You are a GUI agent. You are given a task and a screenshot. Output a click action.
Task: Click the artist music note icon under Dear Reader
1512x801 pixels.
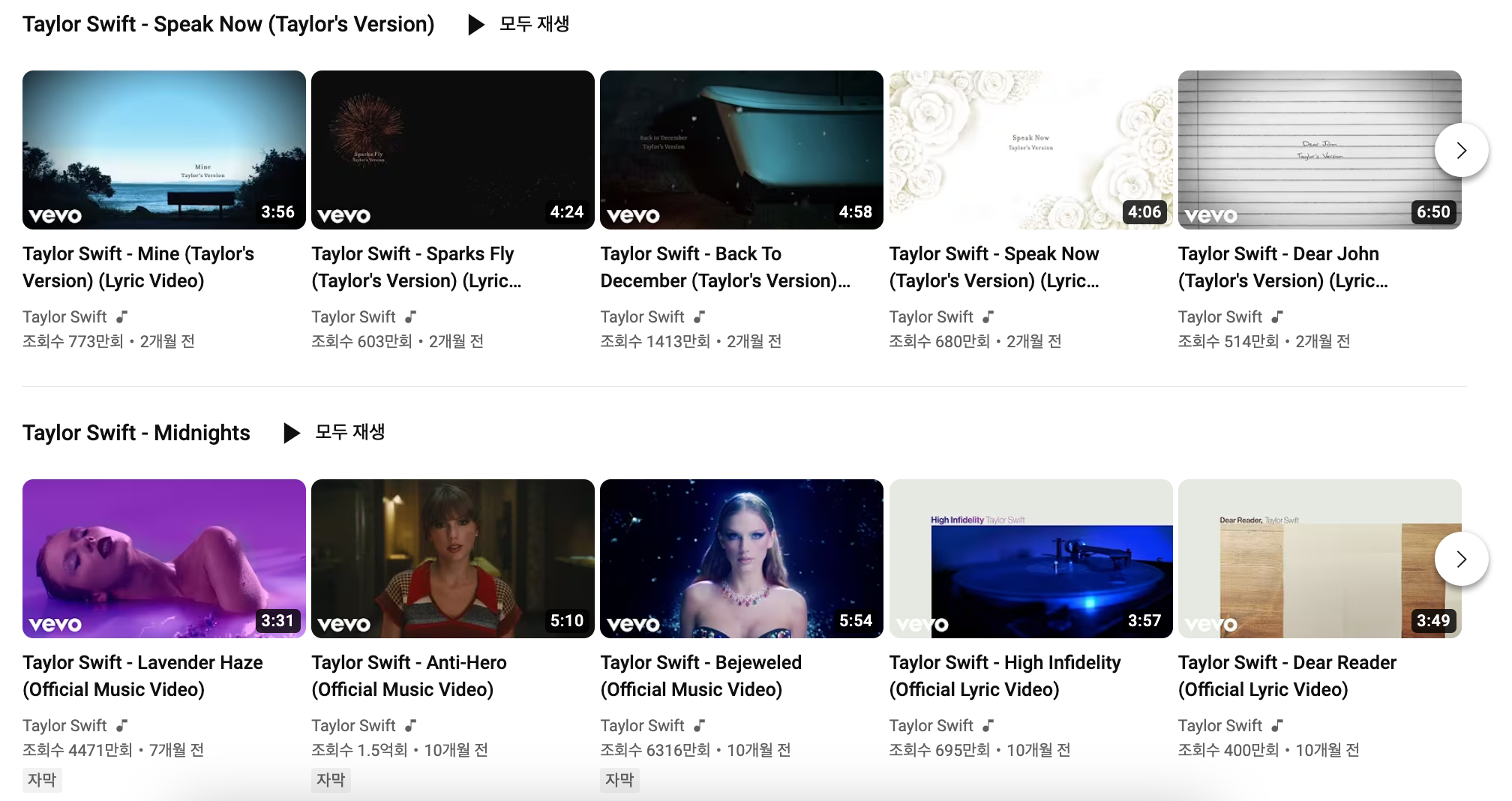point(1277,725)
